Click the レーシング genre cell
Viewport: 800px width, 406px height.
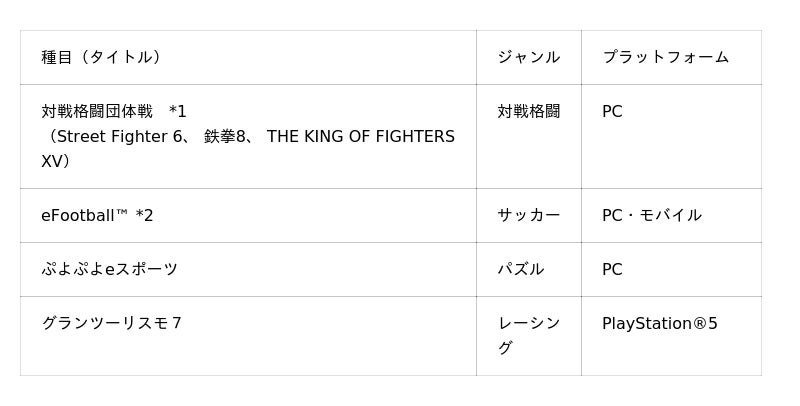528,335
